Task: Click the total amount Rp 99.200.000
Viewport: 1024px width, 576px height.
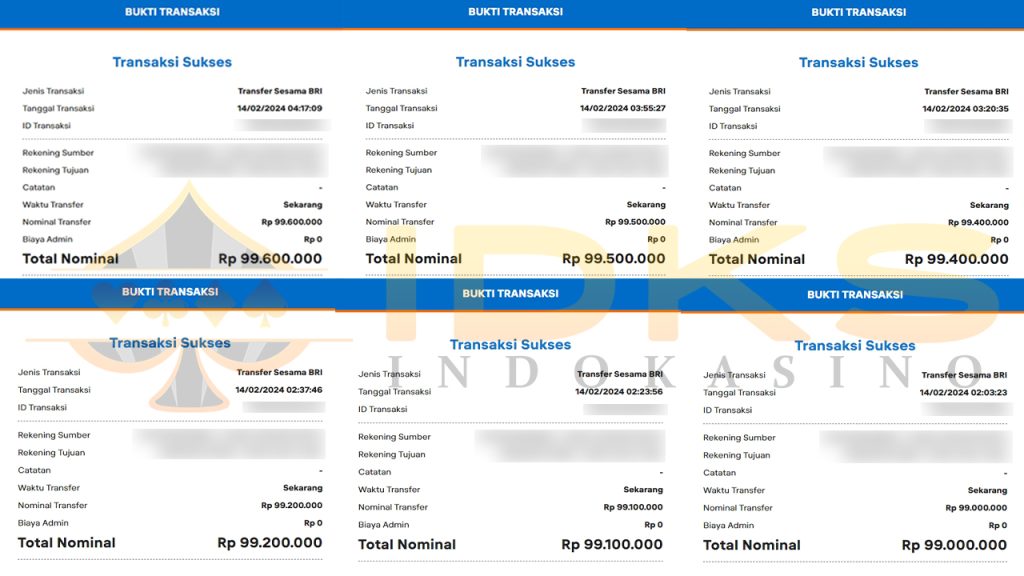Action: pyautogui.click(x=270, y=543)
